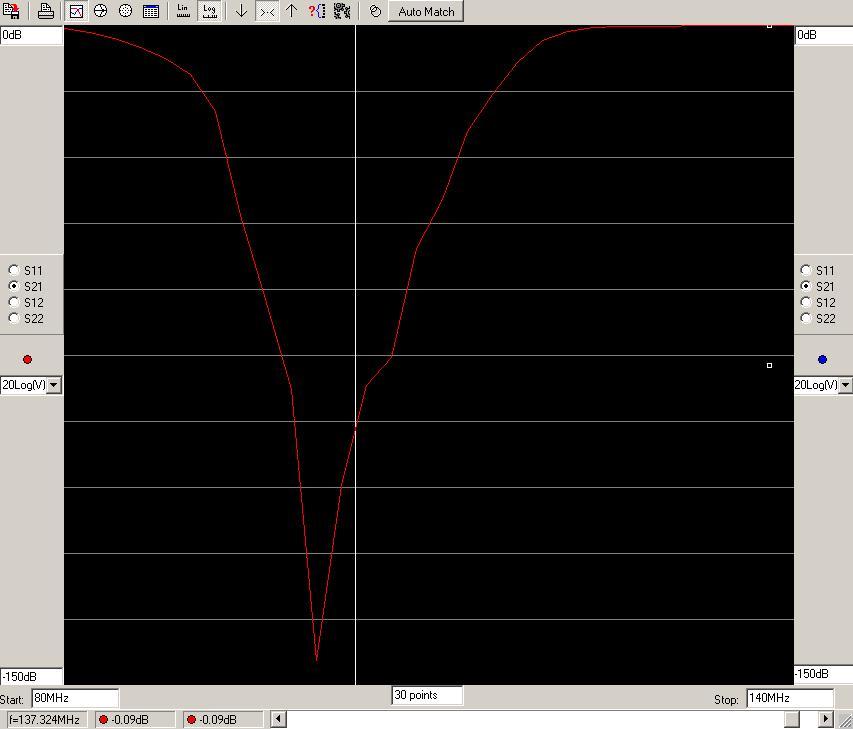Screen dimensions: 853x729
Task: Edit the left bottom scale -150dB field
Action: [32, 677]
